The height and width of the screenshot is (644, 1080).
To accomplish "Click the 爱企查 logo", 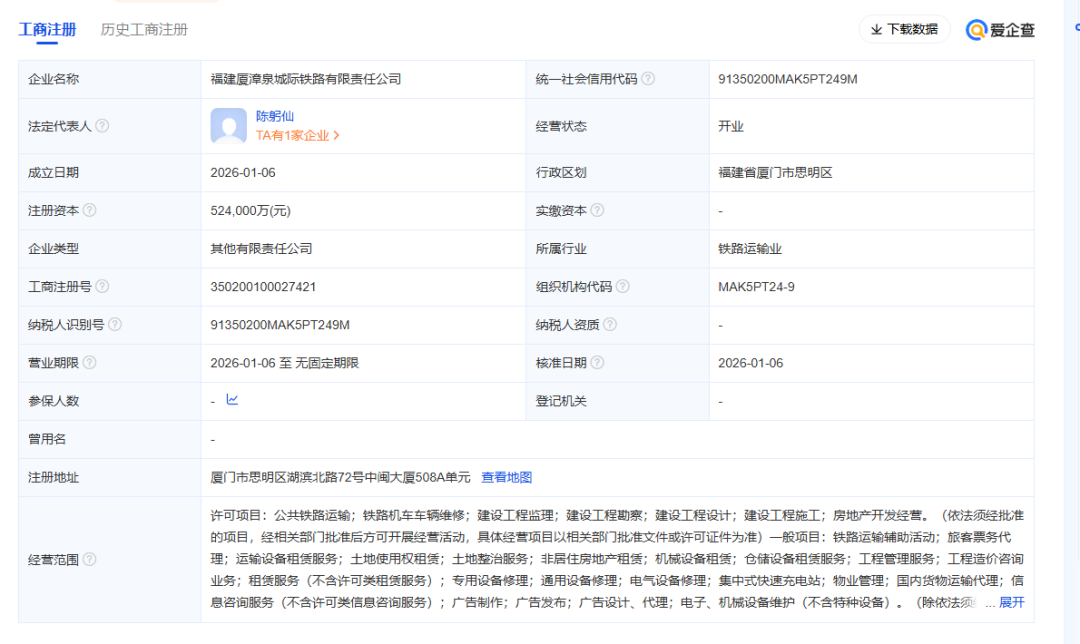I will (x=1000, y=30).
